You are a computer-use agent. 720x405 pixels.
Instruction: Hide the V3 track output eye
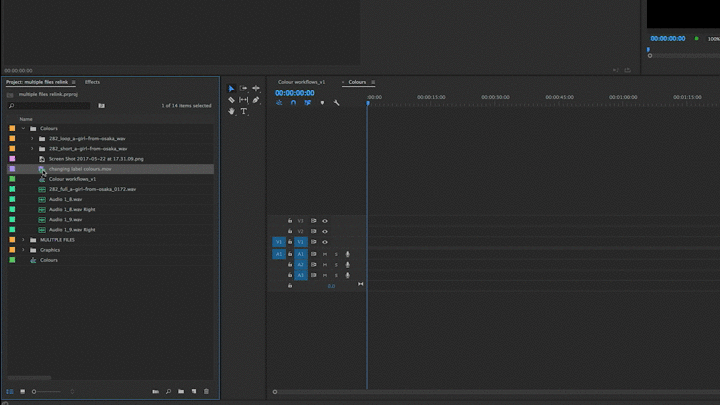point(325,221)
